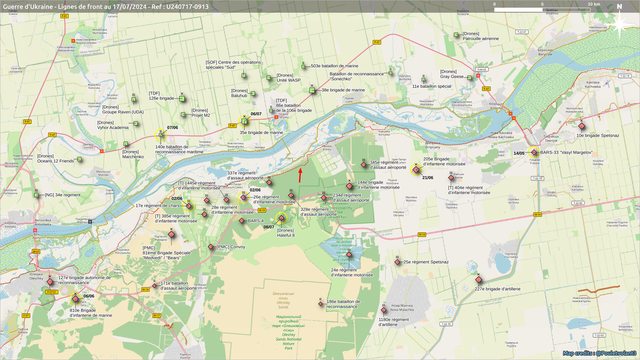Screen dimensions: 640x360
Task: Click the 35e brigade de marine green marker
Action: point(244,121)
